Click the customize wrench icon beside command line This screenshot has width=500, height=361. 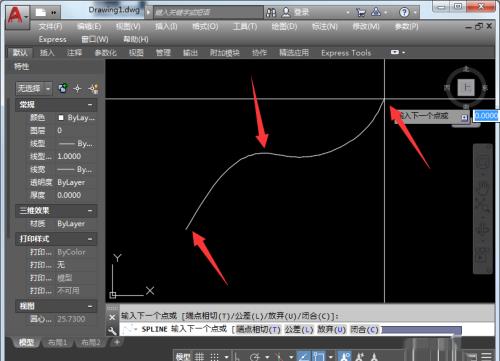[x=112, y=330]
